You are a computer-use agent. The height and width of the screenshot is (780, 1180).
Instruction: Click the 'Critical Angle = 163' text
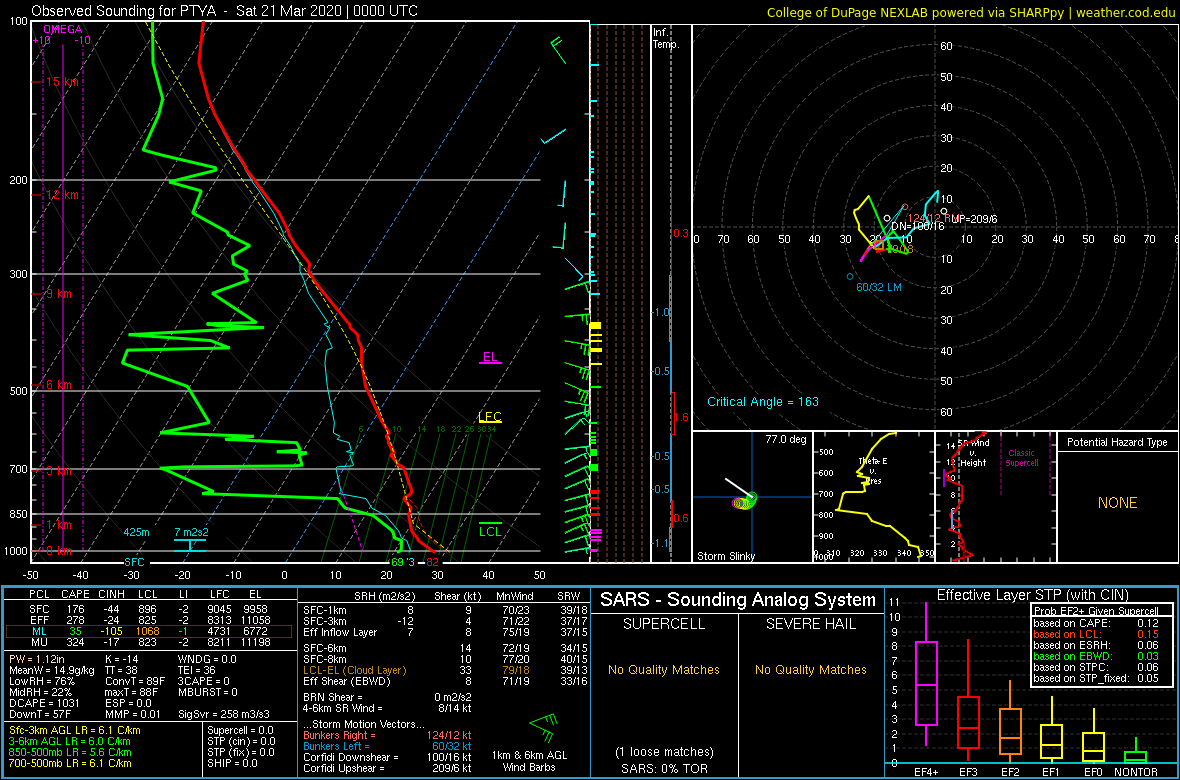(x=763, y=401)
